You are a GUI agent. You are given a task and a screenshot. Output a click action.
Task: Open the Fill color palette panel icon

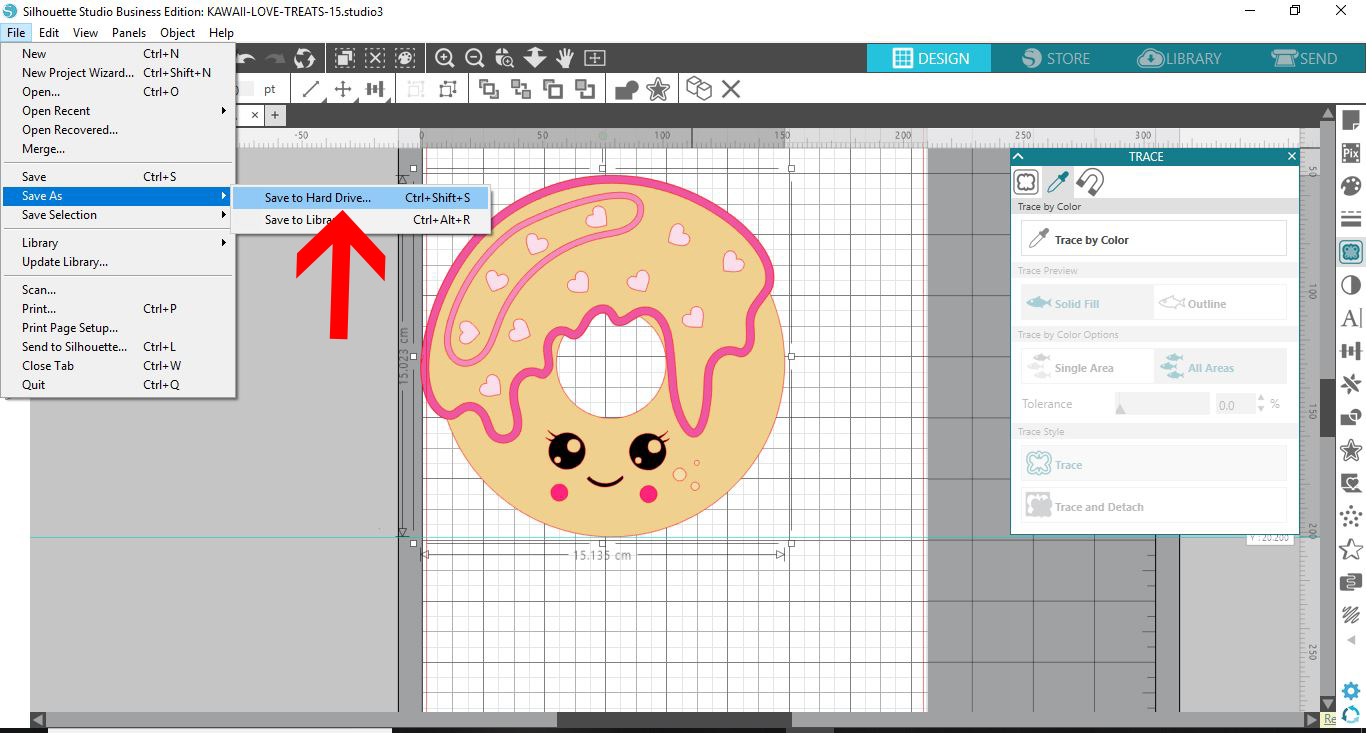click(1351, 186)
